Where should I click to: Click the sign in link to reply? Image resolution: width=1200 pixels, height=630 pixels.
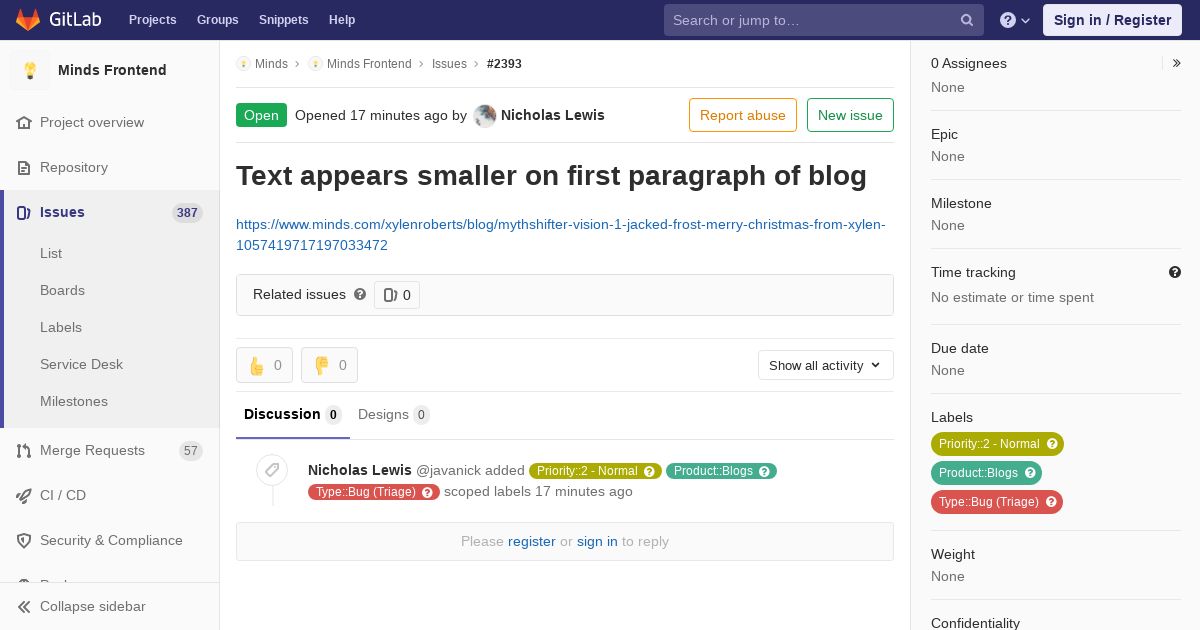[597, 542]
